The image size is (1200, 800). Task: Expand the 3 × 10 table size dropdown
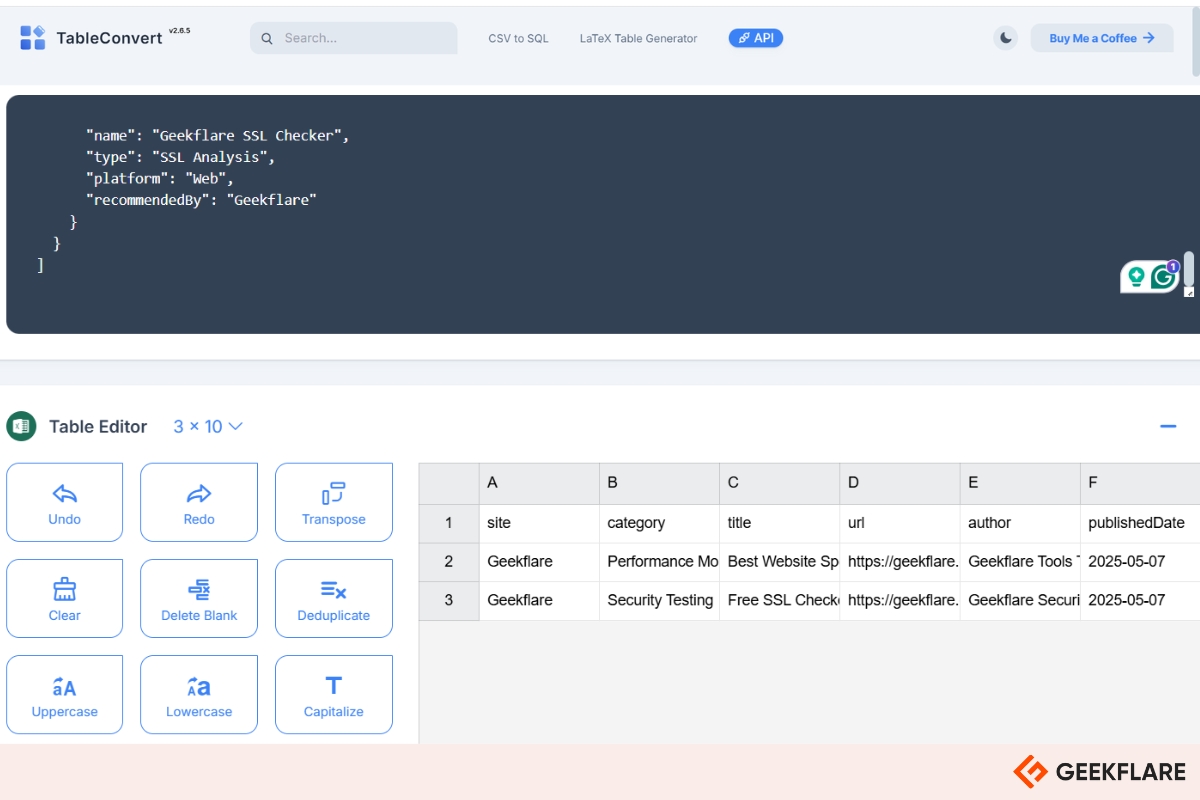point(208,426)
